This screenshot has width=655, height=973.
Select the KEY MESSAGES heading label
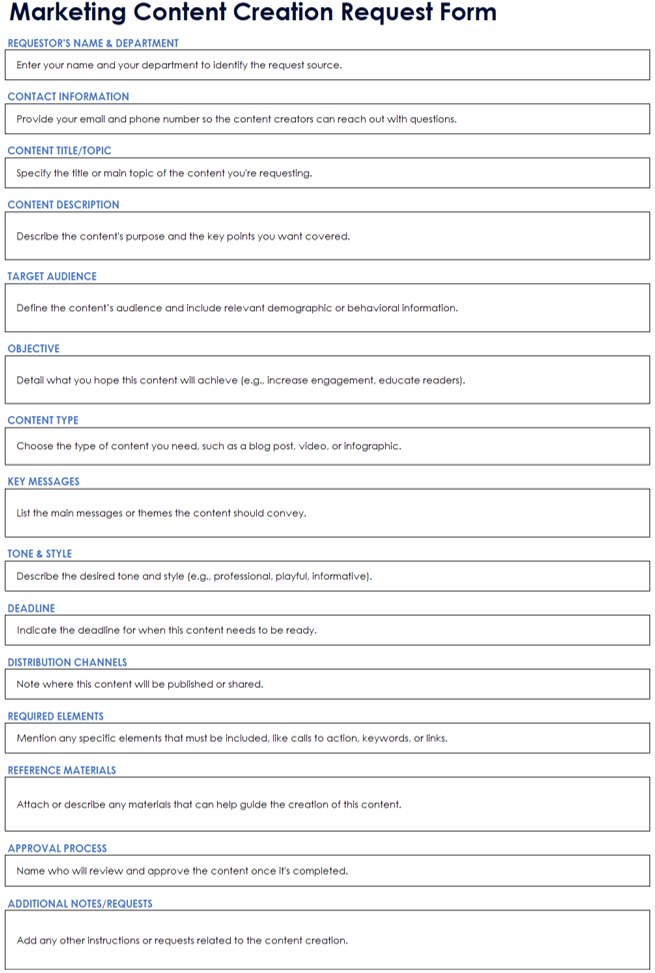click(43, 482)
